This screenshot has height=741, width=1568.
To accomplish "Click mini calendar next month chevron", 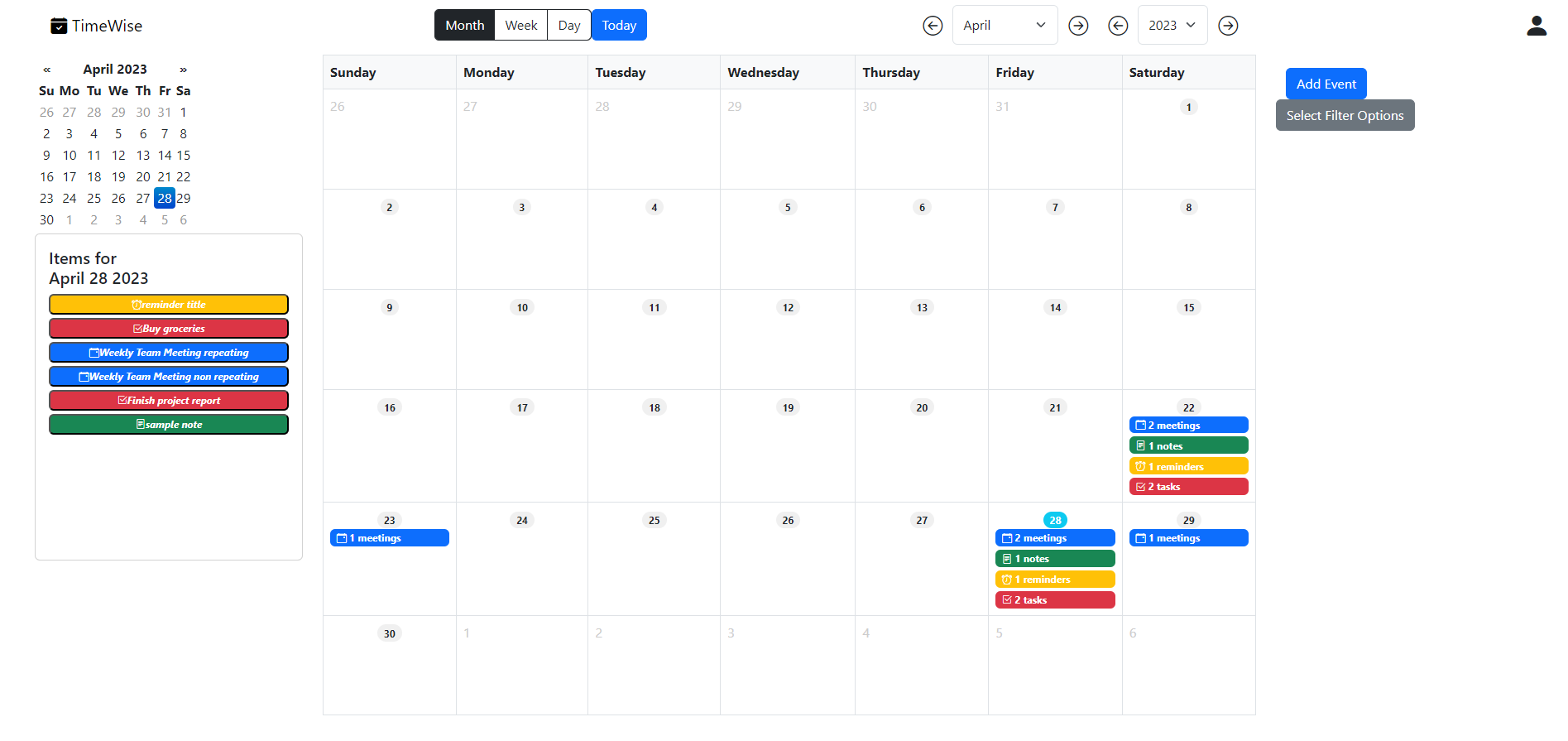I will [x=184, y=70].
